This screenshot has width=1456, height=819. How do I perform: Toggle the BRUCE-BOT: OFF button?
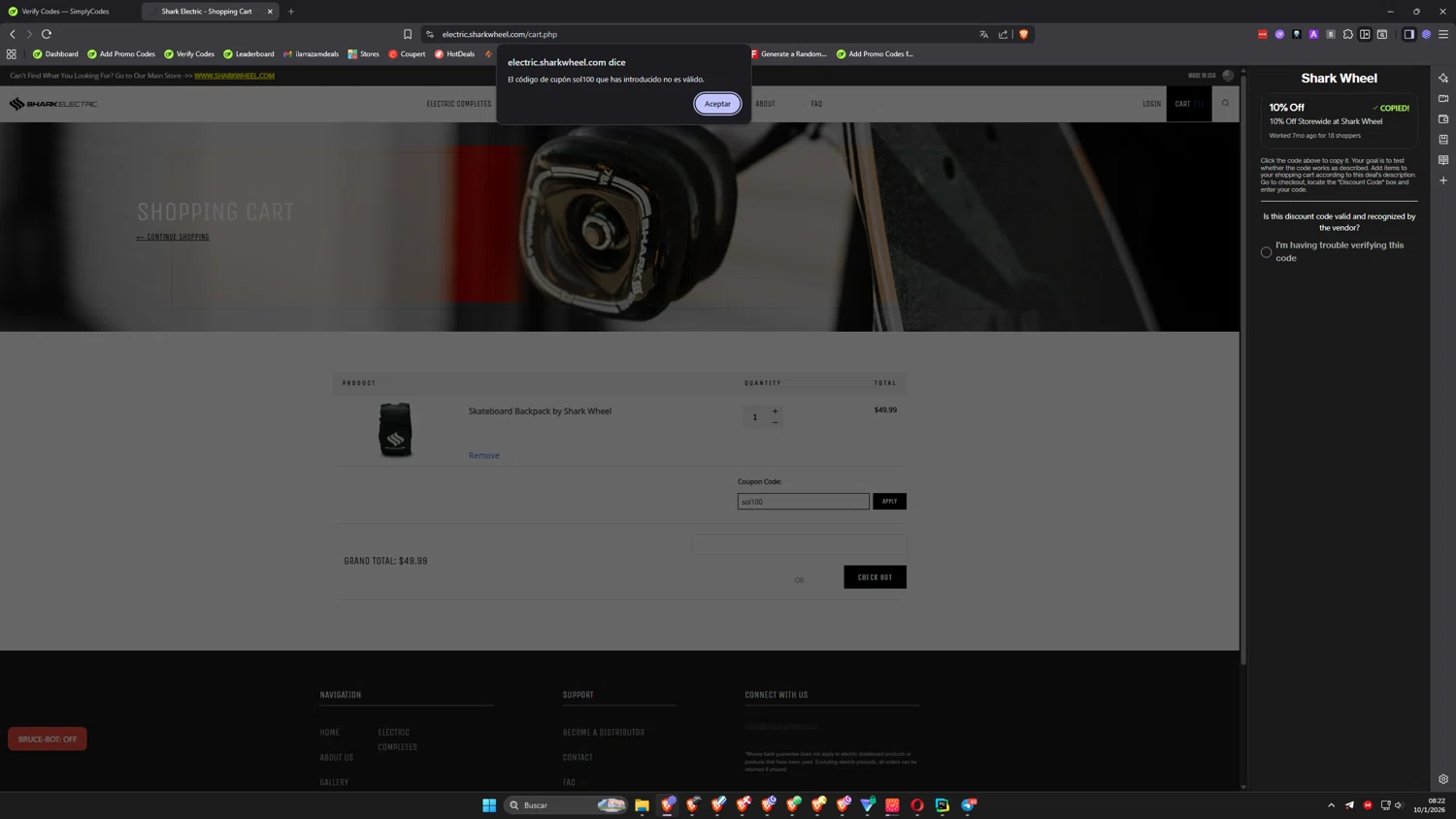pyautogui.click(x=48, y=738)
